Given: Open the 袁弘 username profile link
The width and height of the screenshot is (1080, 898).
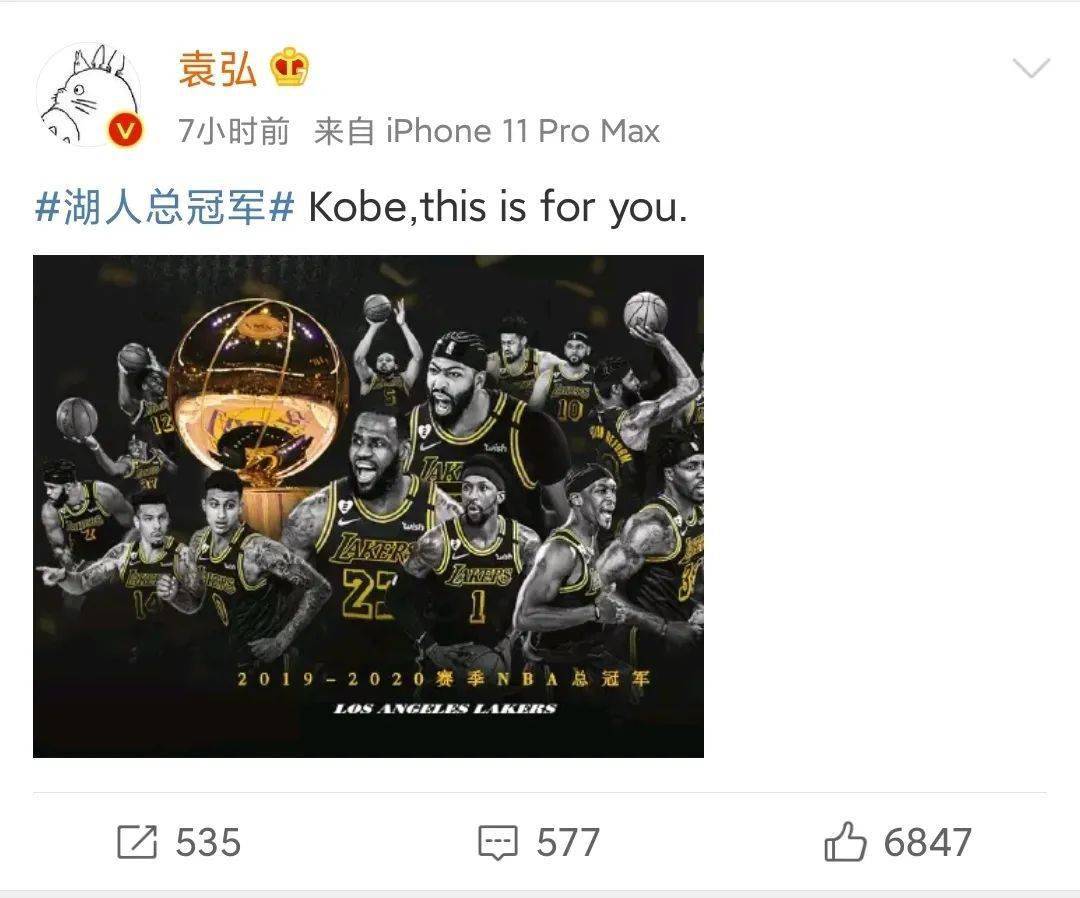Looking at the screenshot, I should pos(217,69).
